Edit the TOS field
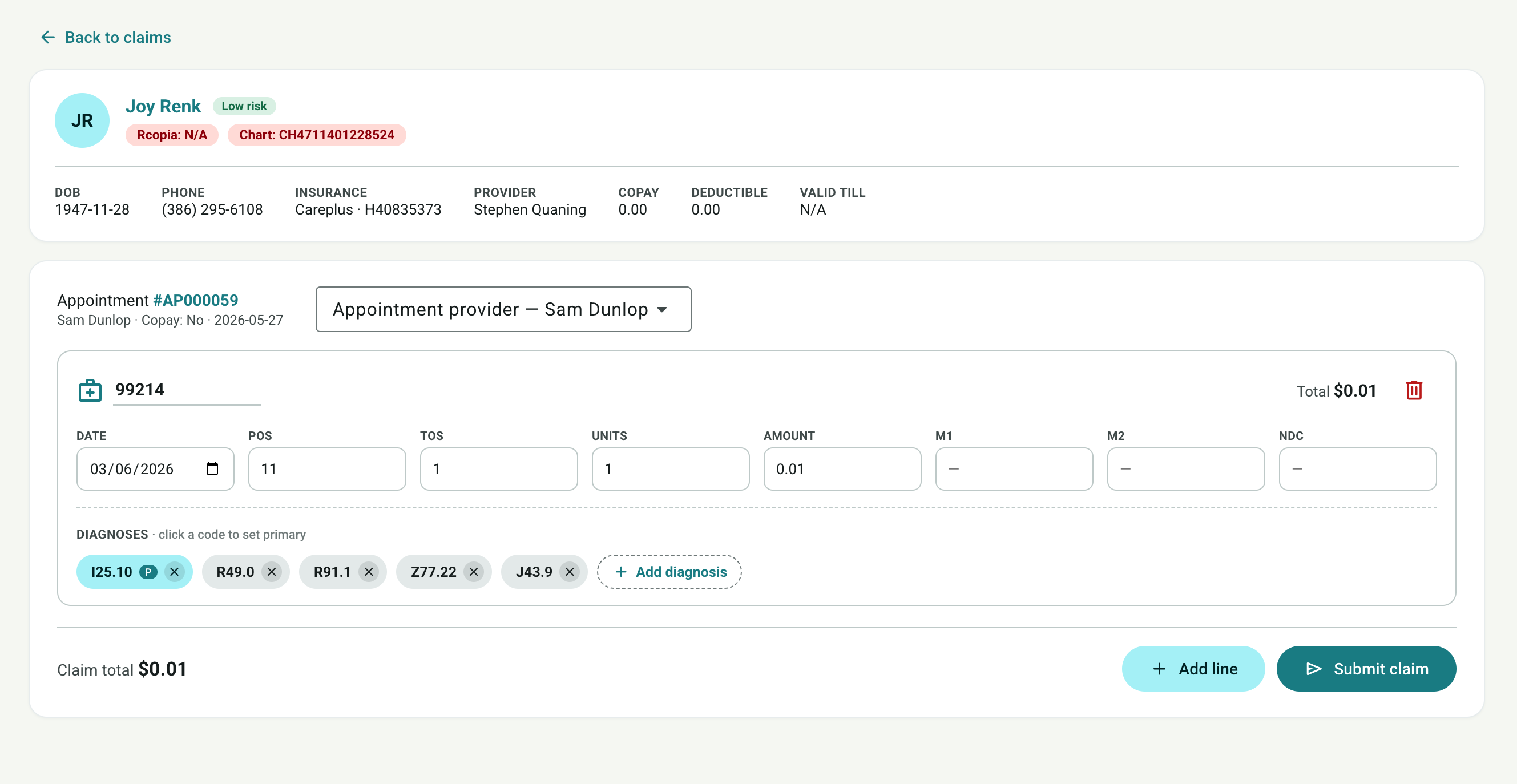The width and height of the screenshot is (1517, 784). click(499, 468)
